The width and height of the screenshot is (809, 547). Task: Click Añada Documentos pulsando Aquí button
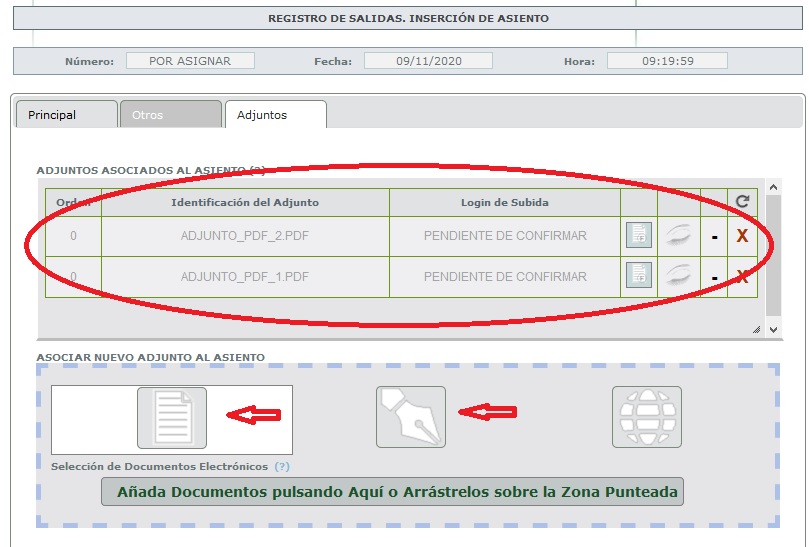(392, 492)
